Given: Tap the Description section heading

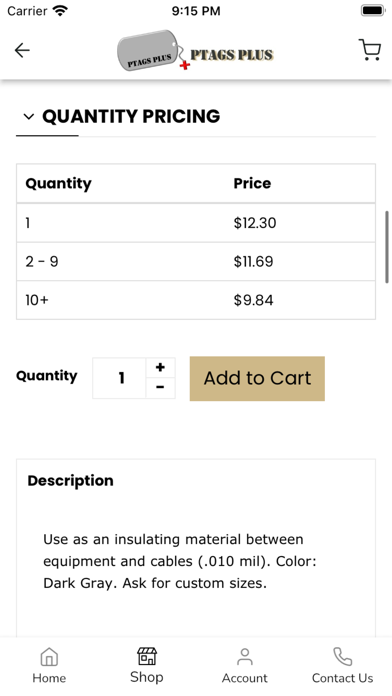Looking at the screenshot, I should (x=70, y=481).
